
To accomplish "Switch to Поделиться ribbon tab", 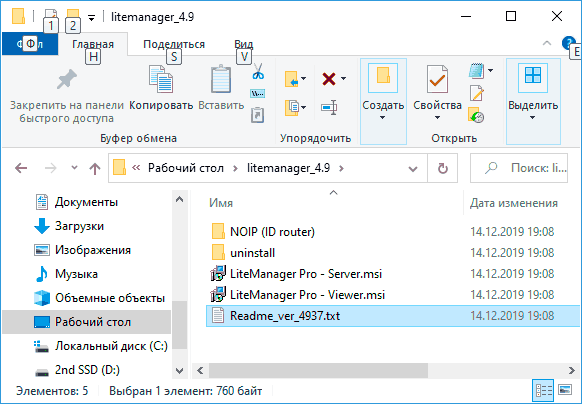I will tap(174, 44).
